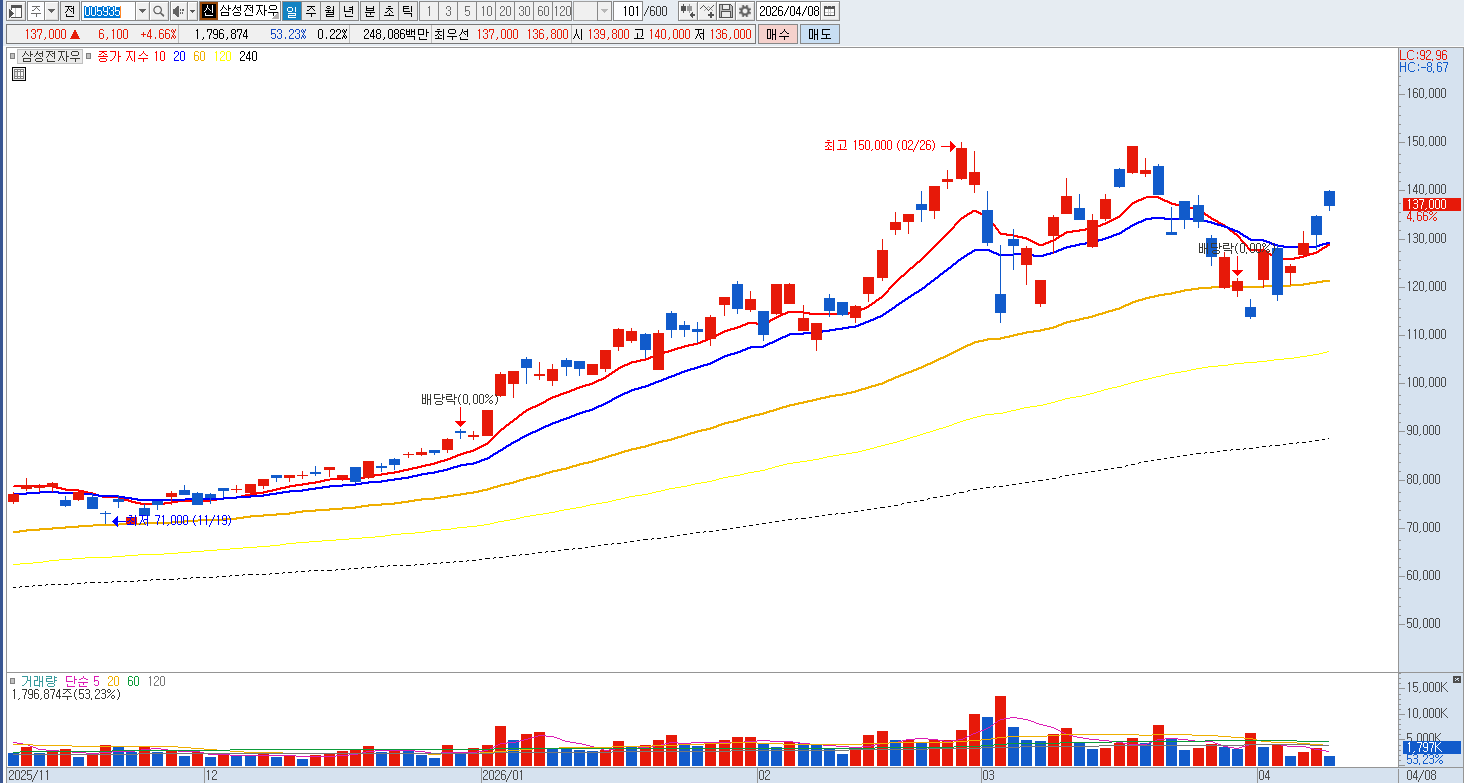Open chart settings gear icon

pyautogui.click(x=745, y=11)
